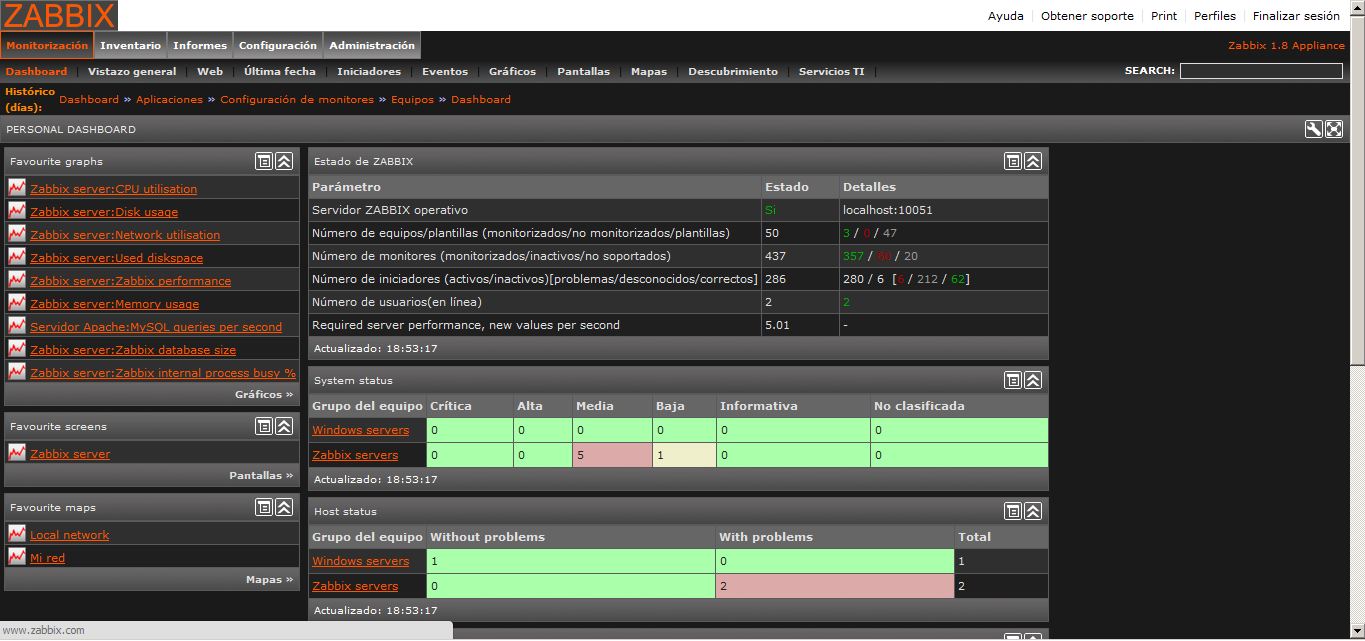This screenshot has width=1365, height=641.
Task: Open Favourite graphs menu icon
Action: coord(264,161)
